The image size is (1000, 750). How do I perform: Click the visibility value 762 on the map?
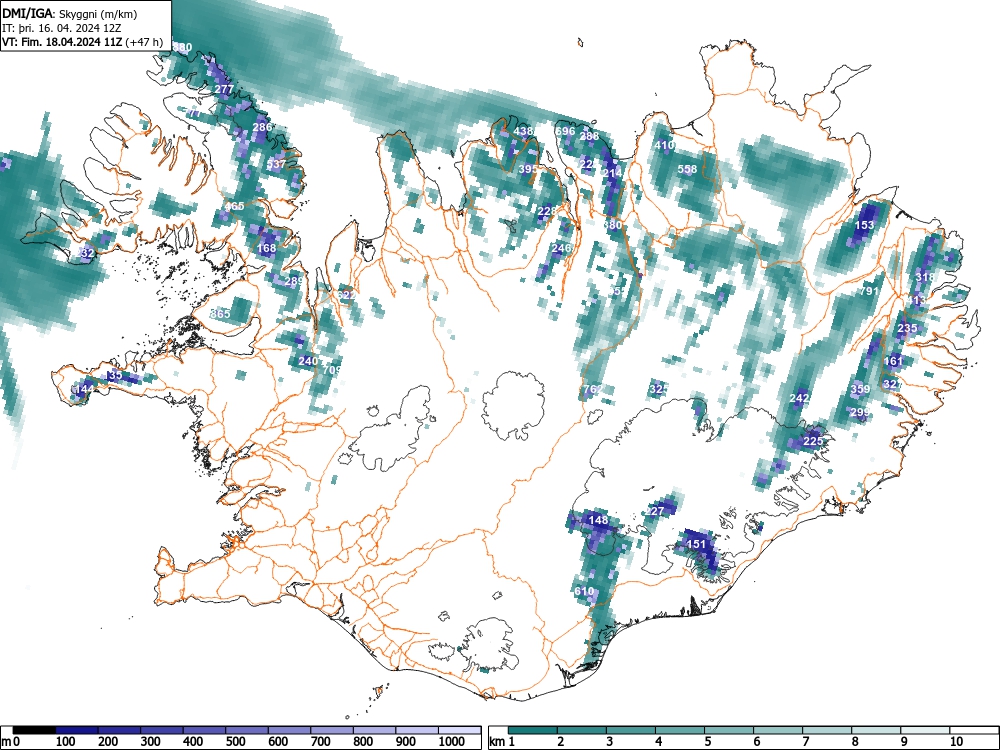(x=593, y=389)
